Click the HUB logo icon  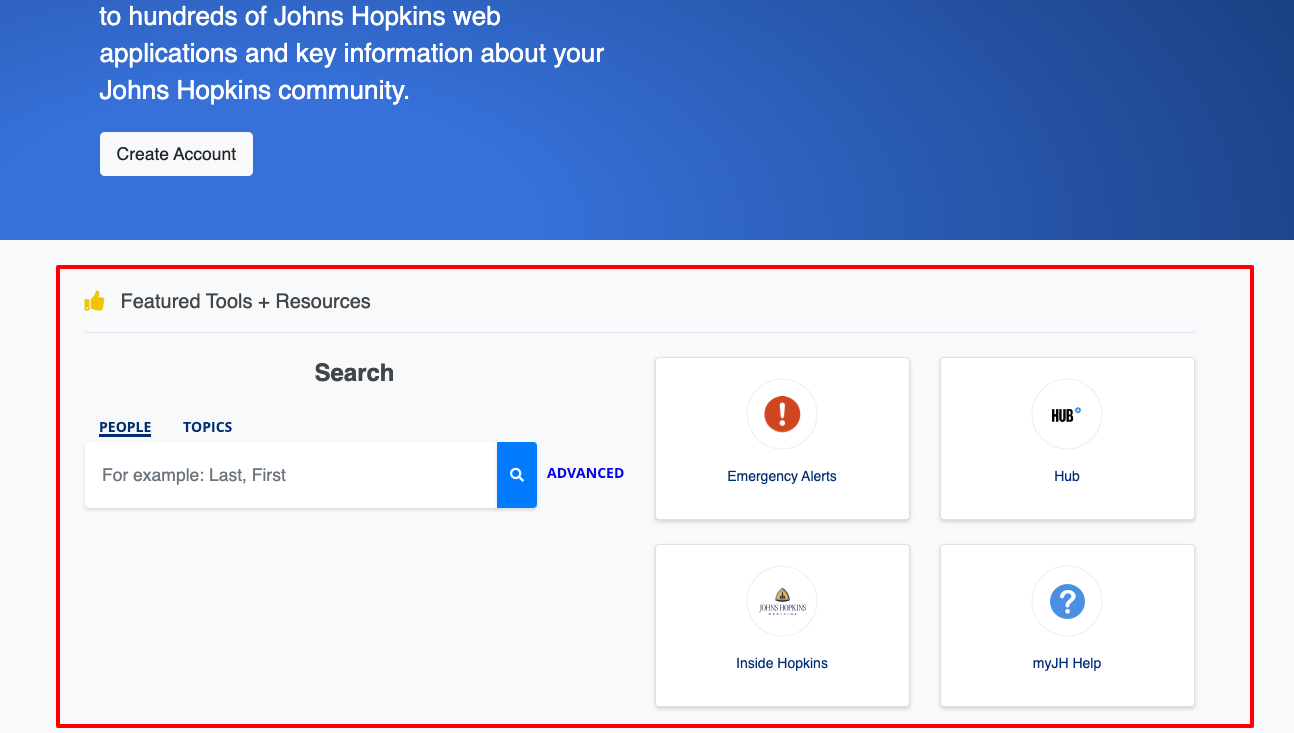pyautogui.click(x=1067, y=414)
